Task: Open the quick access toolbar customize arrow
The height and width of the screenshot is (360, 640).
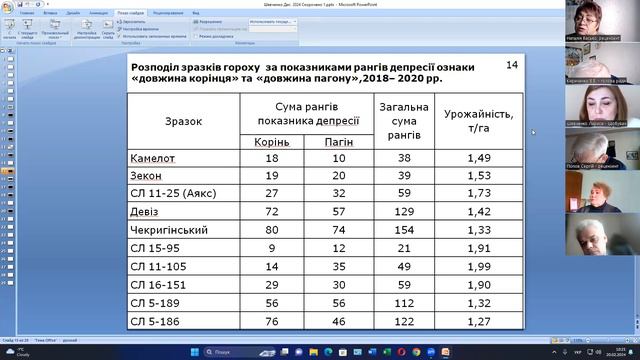Action: (x=48, y=4)
